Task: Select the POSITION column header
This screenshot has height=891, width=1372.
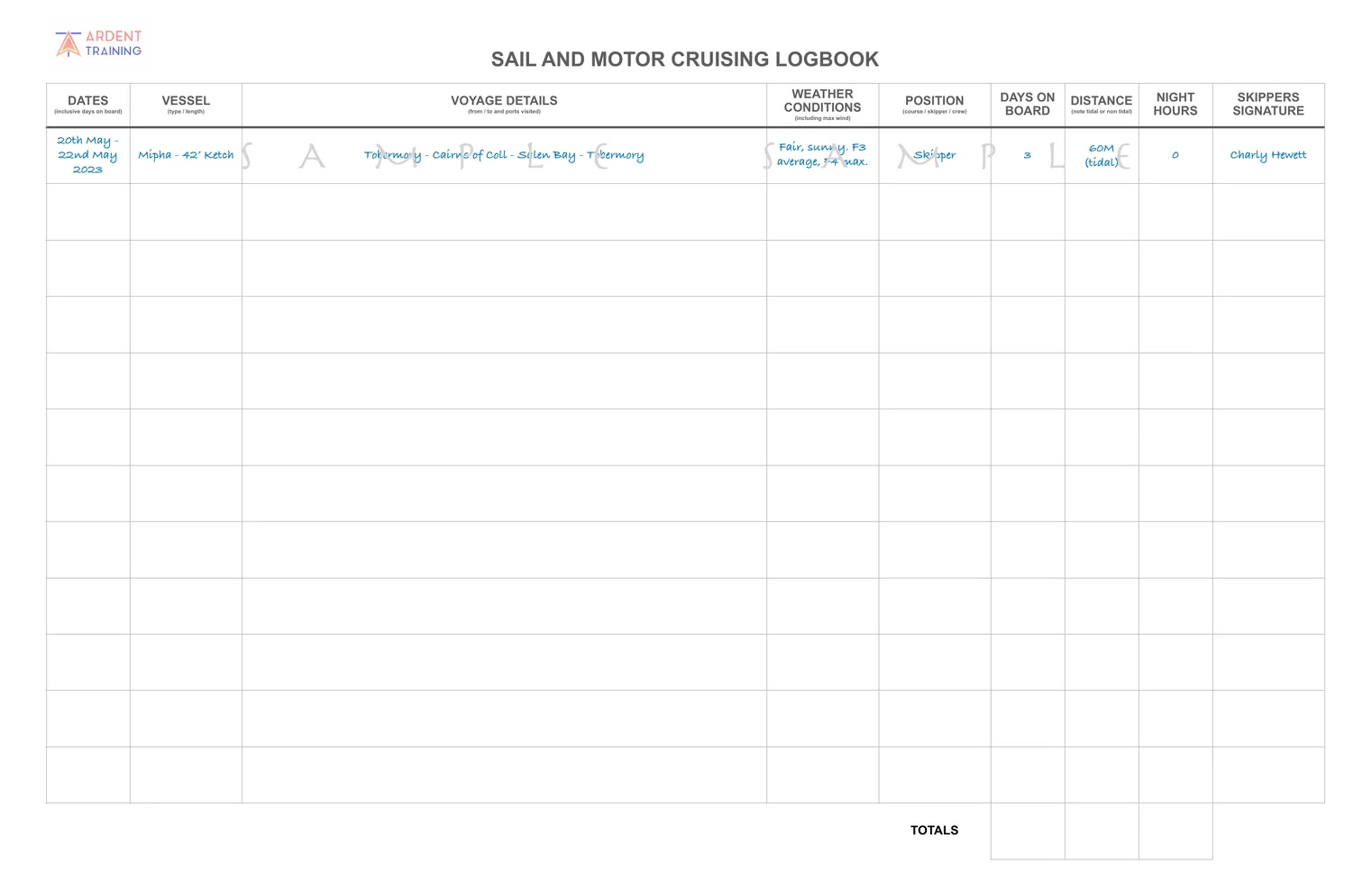Action: coord(934,105)
